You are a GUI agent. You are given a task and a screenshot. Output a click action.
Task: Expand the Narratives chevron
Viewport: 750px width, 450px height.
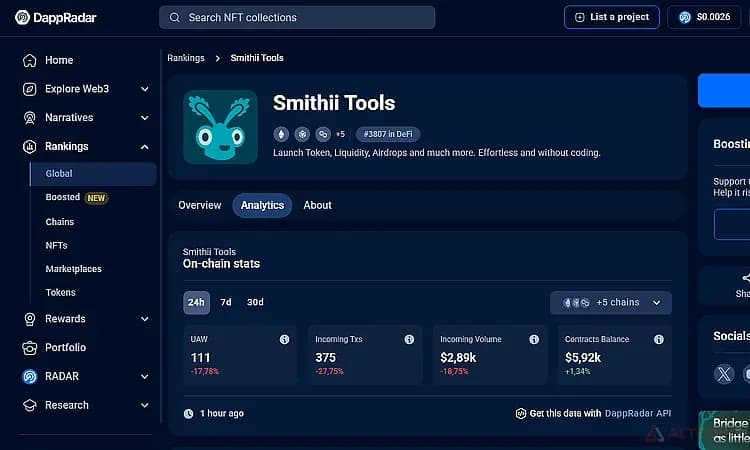click(144, 118)
